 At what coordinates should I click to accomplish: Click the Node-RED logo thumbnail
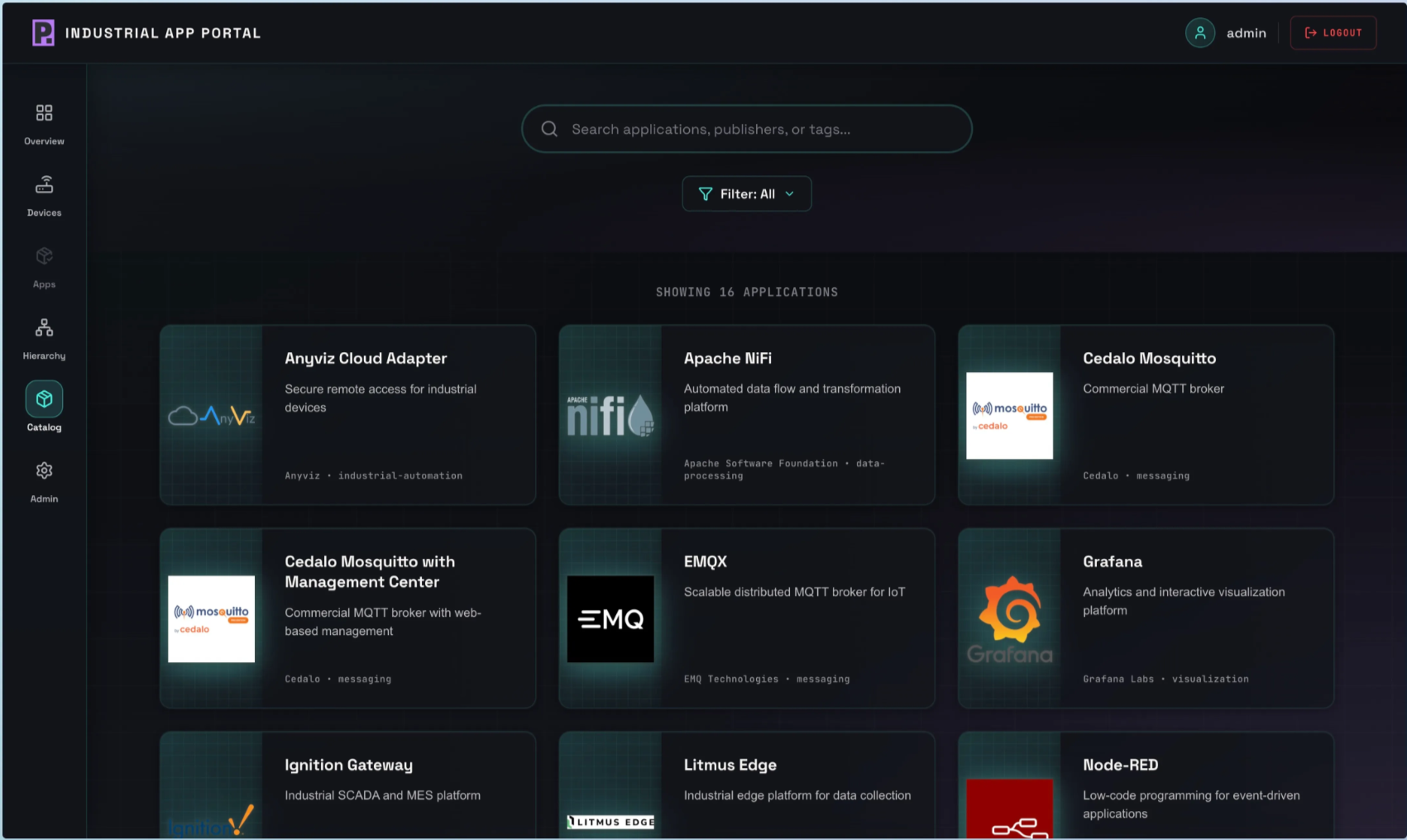(x=1009, y=809)
